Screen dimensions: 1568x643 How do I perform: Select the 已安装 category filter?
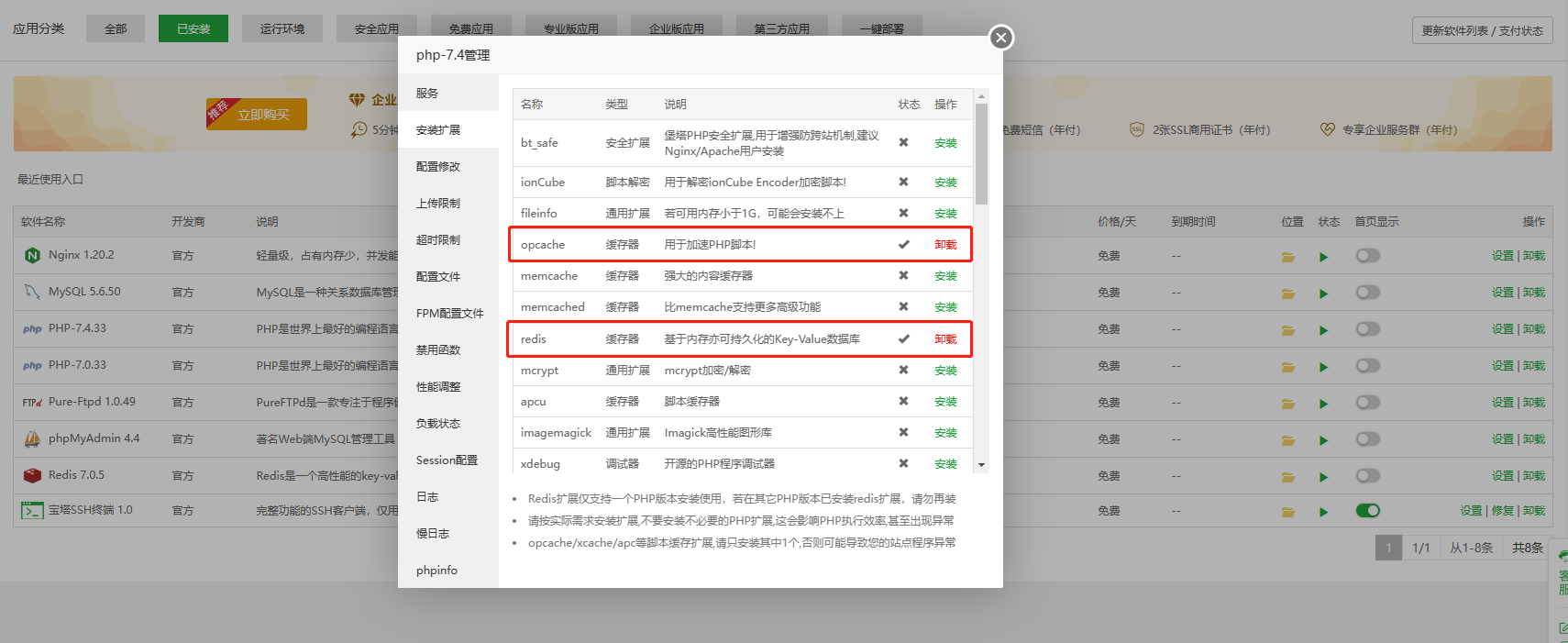(x=193, y=29)
